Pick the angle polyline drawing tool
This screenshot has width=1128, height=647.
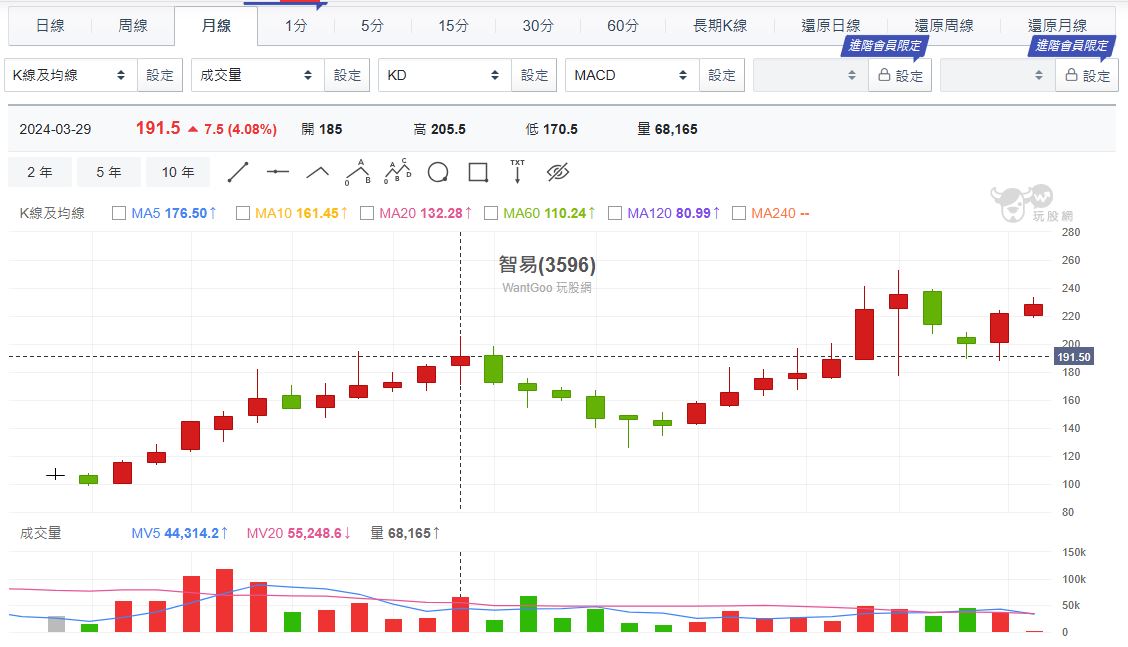(x=317, y=173)
